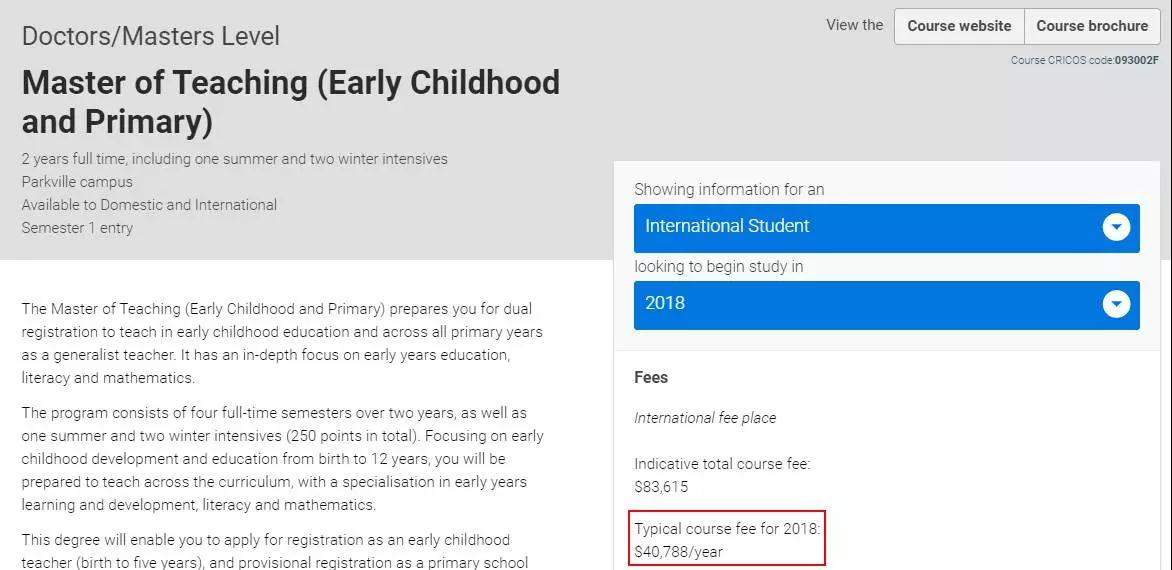Click the looking to begin study in label
This screenshot has width=1172, height=570.
(718, 267)
